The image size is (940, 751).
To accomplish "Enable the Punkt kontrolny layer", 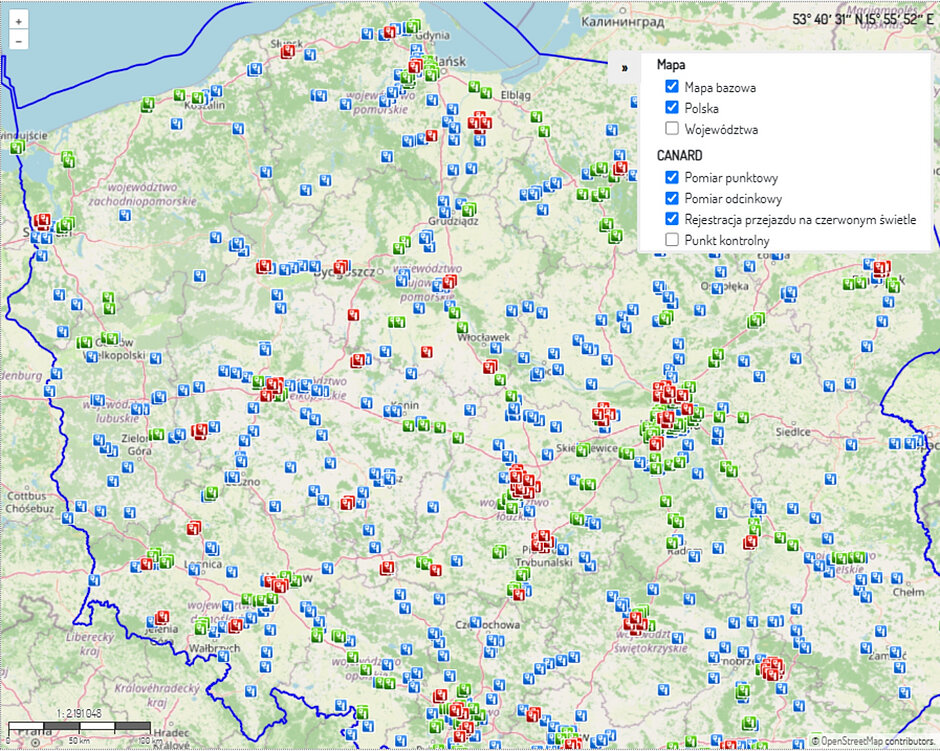I will pyautogui.click(x=672, y=240).
